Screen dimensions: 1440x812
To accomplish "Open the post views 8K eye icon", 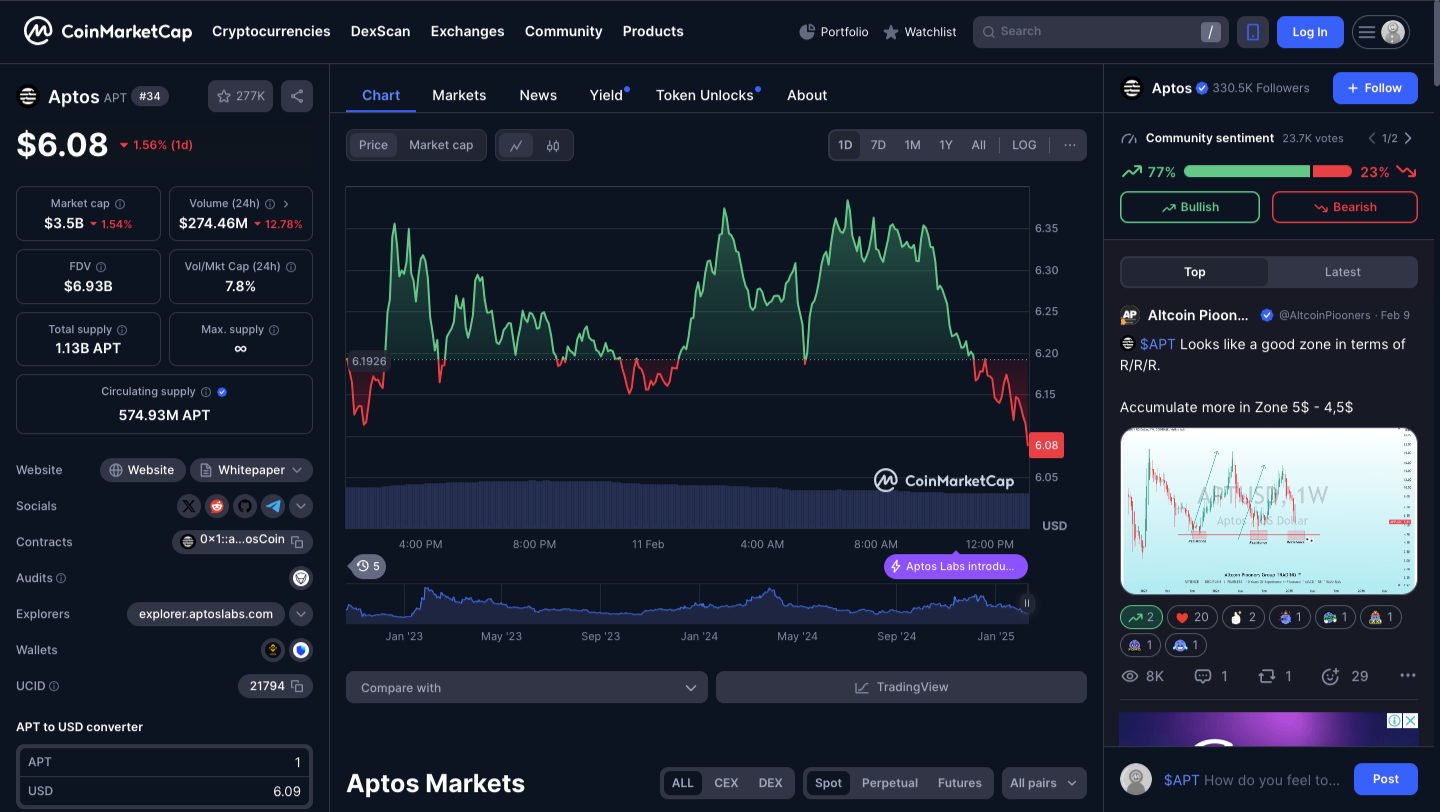I will [1131, 676].
